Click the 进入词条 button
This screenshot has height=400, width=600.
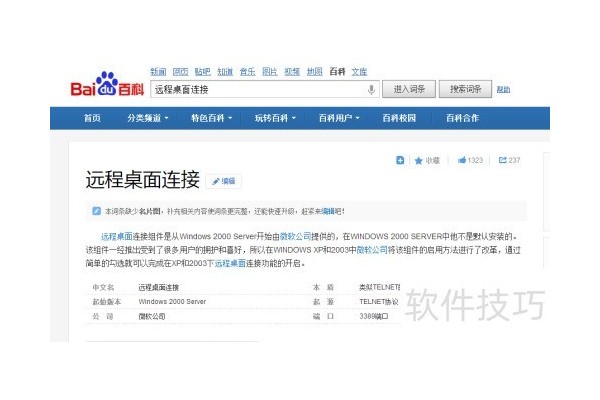409,89
